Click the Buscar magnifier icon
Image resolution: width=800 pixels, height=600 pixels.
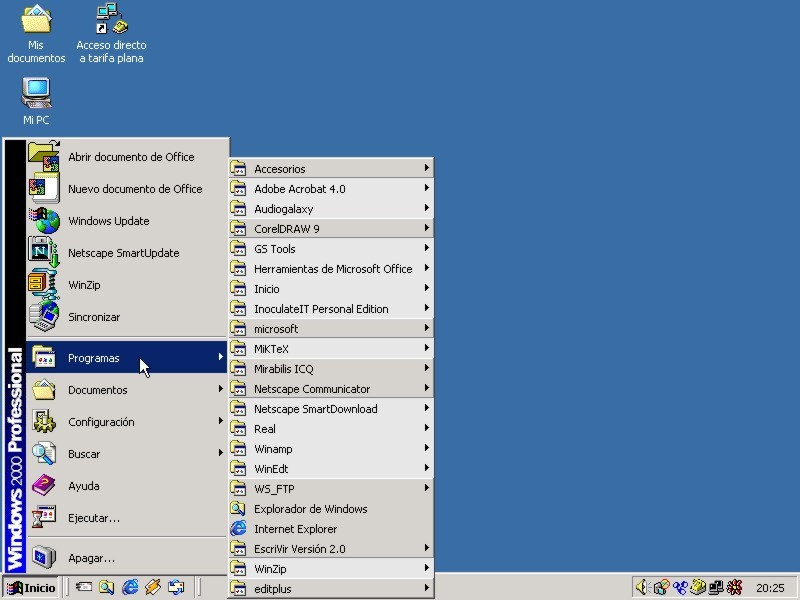(x=44, y=454)
